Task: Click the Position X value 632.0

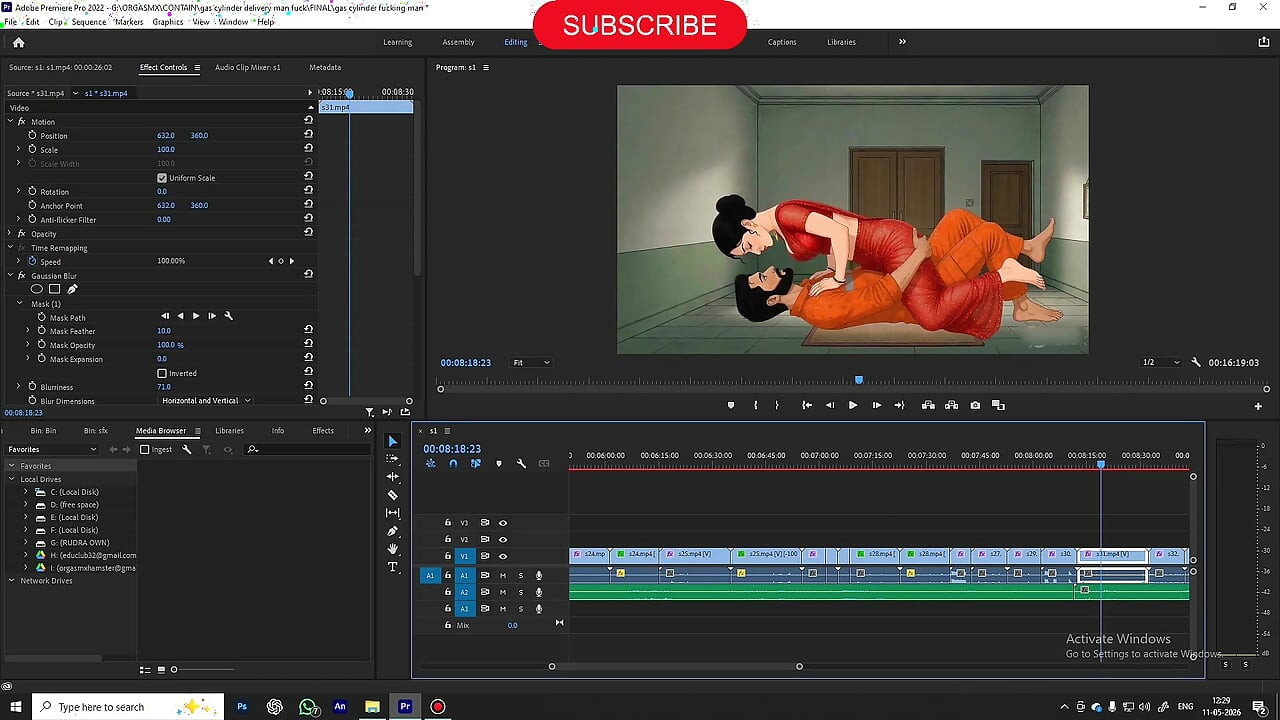Action: [166, 135]
